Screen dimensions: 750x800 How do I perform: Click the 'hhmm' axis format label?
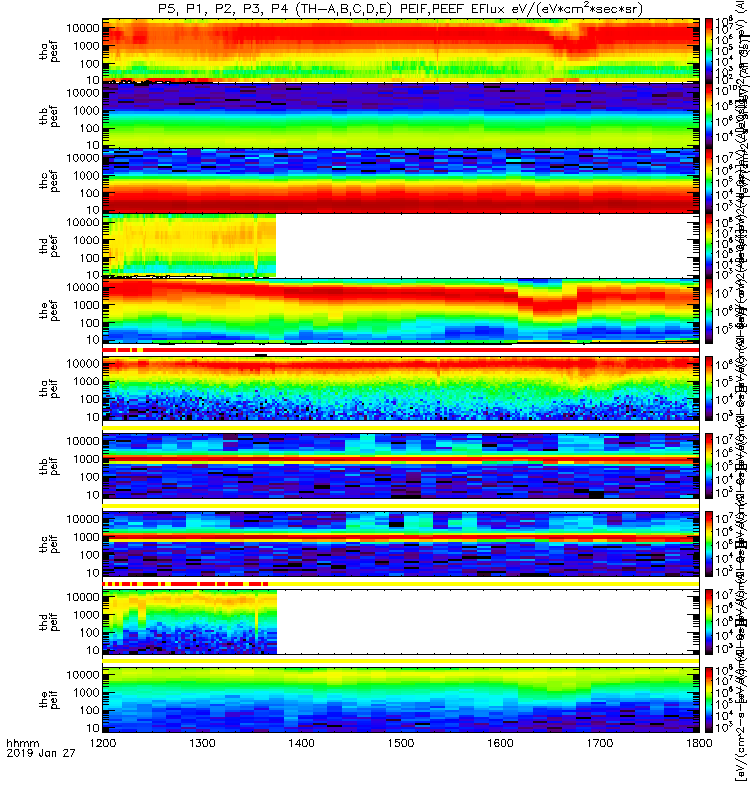click(22, 743)
